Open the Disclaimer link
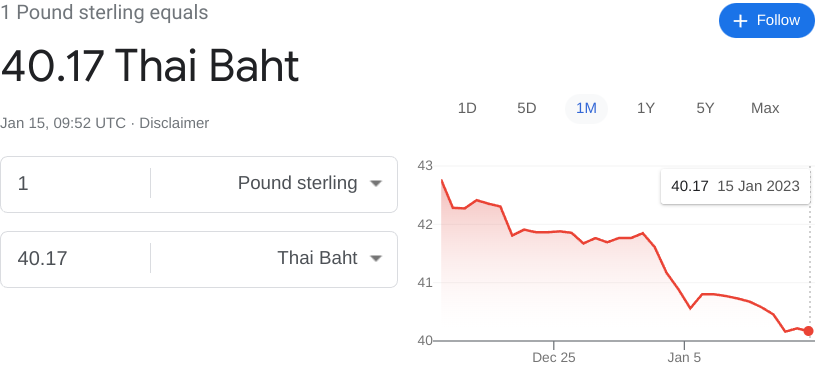Screen dimensions: 827x370 (x=174, y=123)
